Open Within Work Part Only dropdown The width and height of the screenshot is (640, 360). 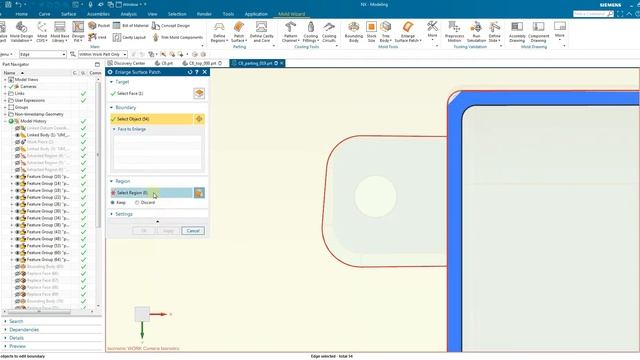pos(124,54)
